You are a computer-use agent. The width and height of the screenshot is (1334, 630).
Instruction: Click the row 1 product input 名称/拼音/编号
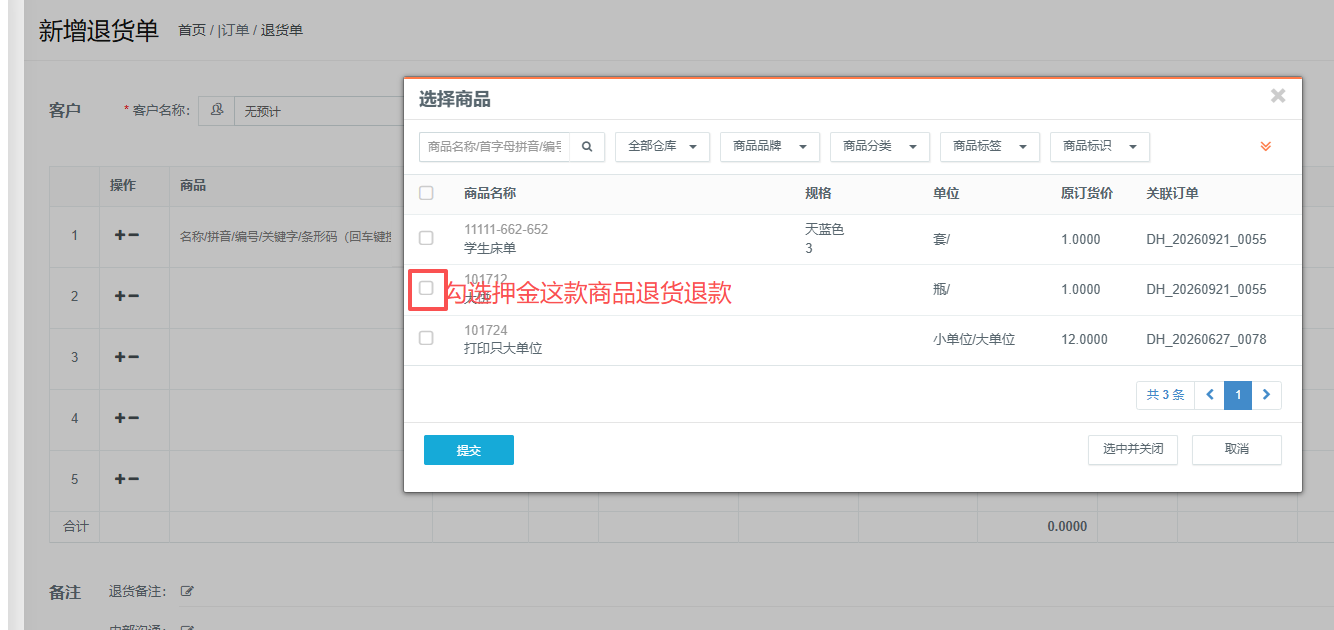pos(287,237)
